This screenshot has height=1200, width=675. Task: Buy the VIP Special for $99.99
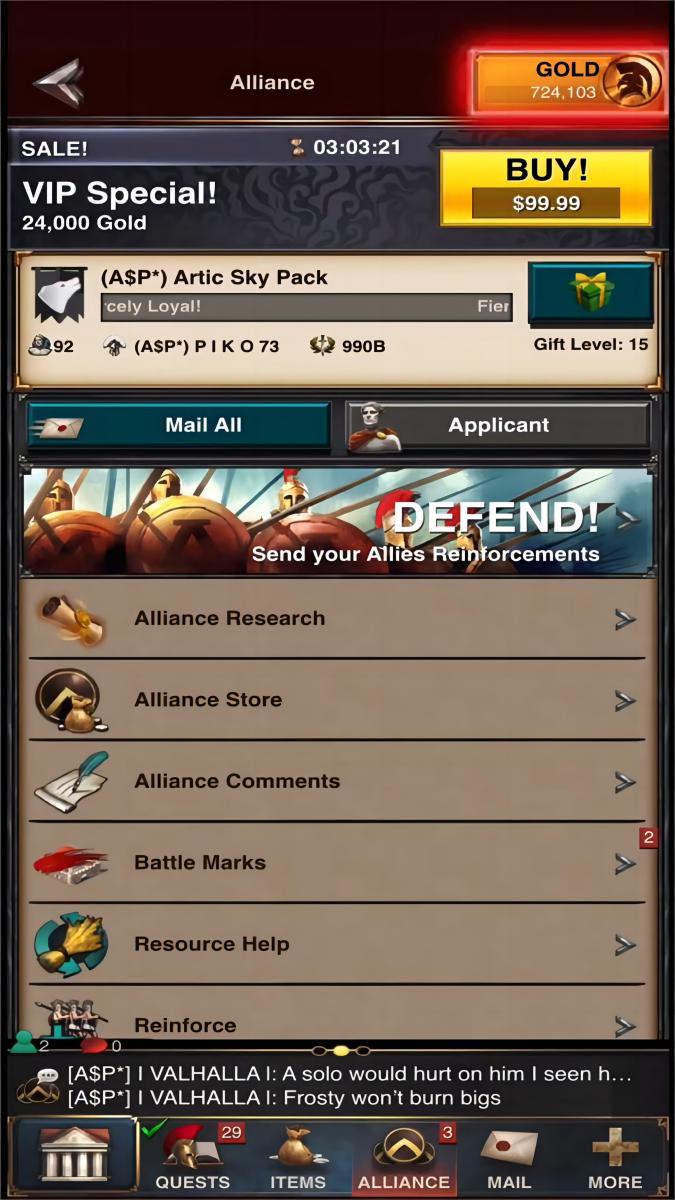546,187
